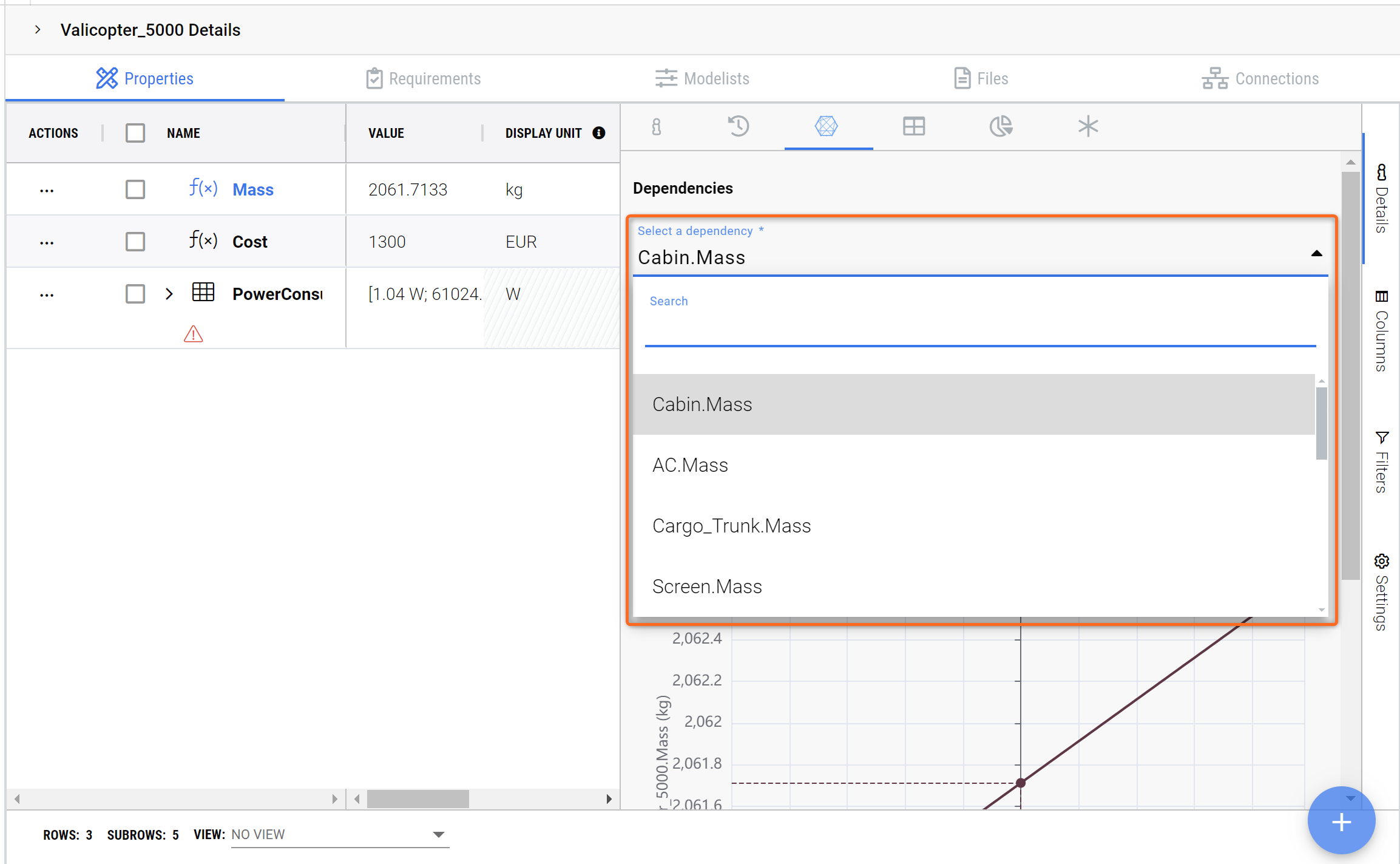The image size is (1400, 864).
Task: Open the Details side panel
Action: [1381, 198]
